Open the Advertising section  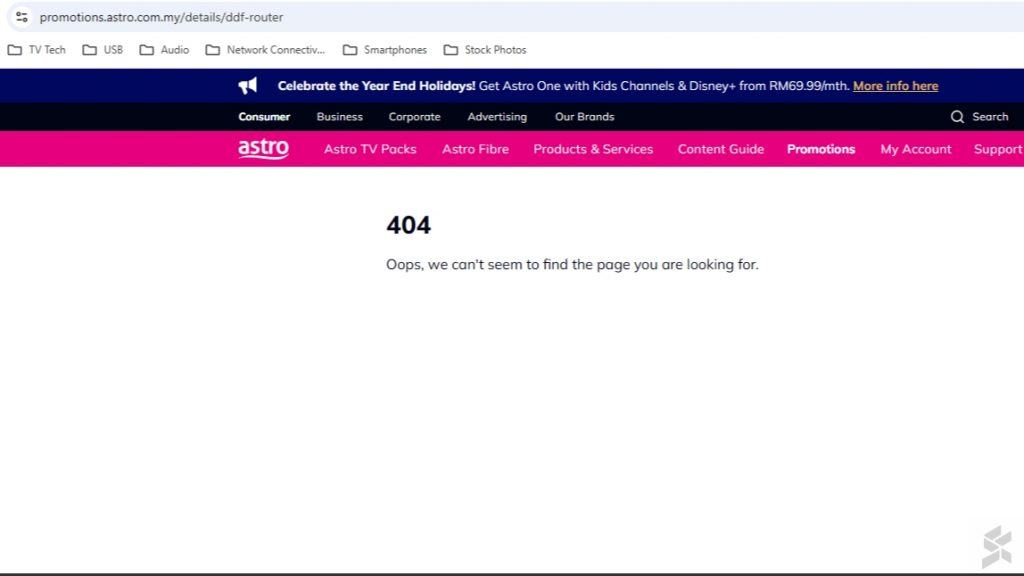point(497,117)
